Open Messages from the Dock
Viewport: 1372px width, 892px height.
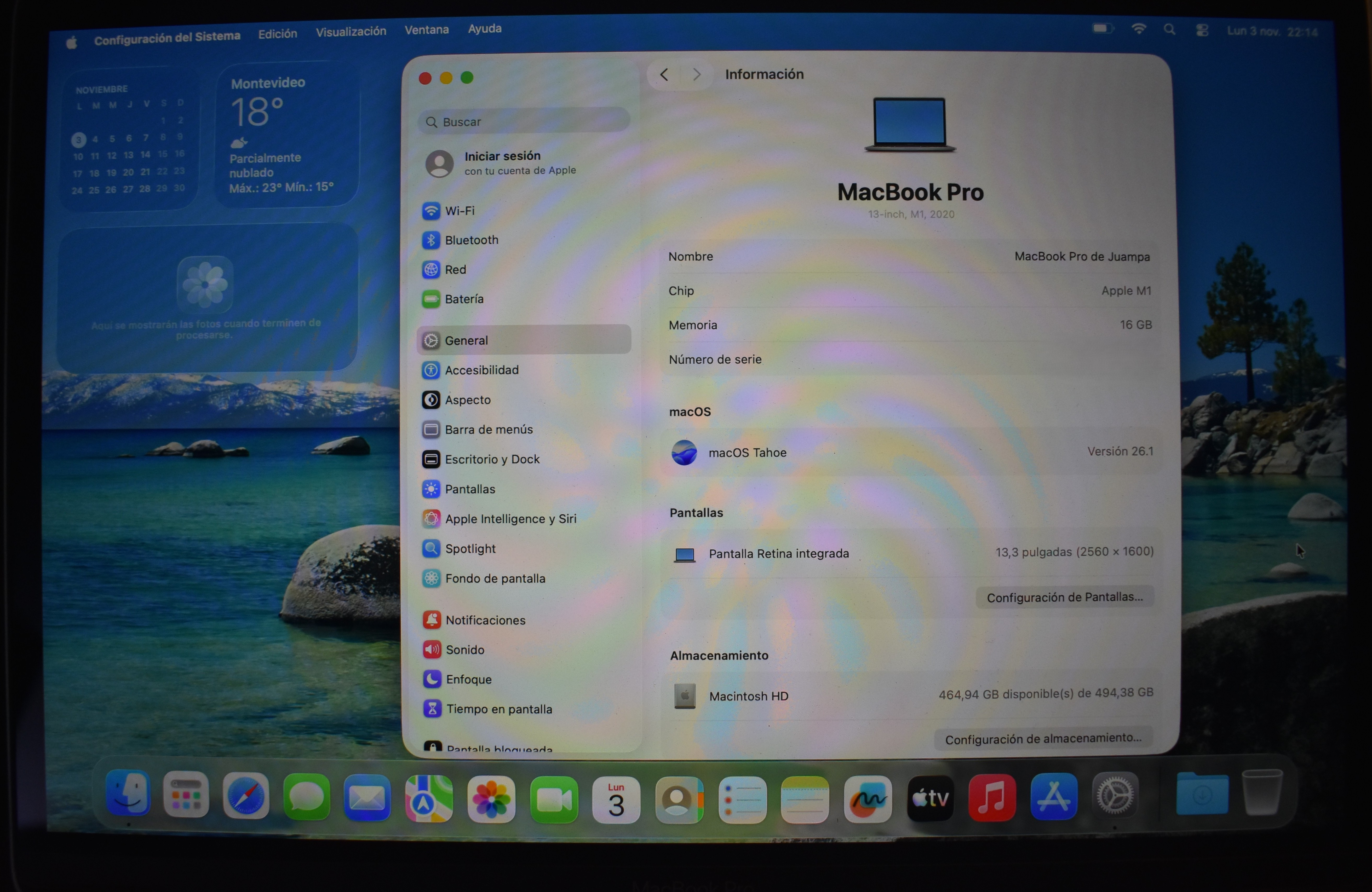pyautogui.click(x=307, y=797)
